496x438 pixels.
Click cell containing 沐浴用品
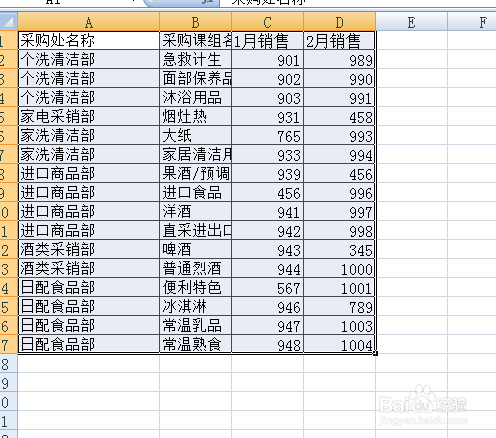point(196,98)
